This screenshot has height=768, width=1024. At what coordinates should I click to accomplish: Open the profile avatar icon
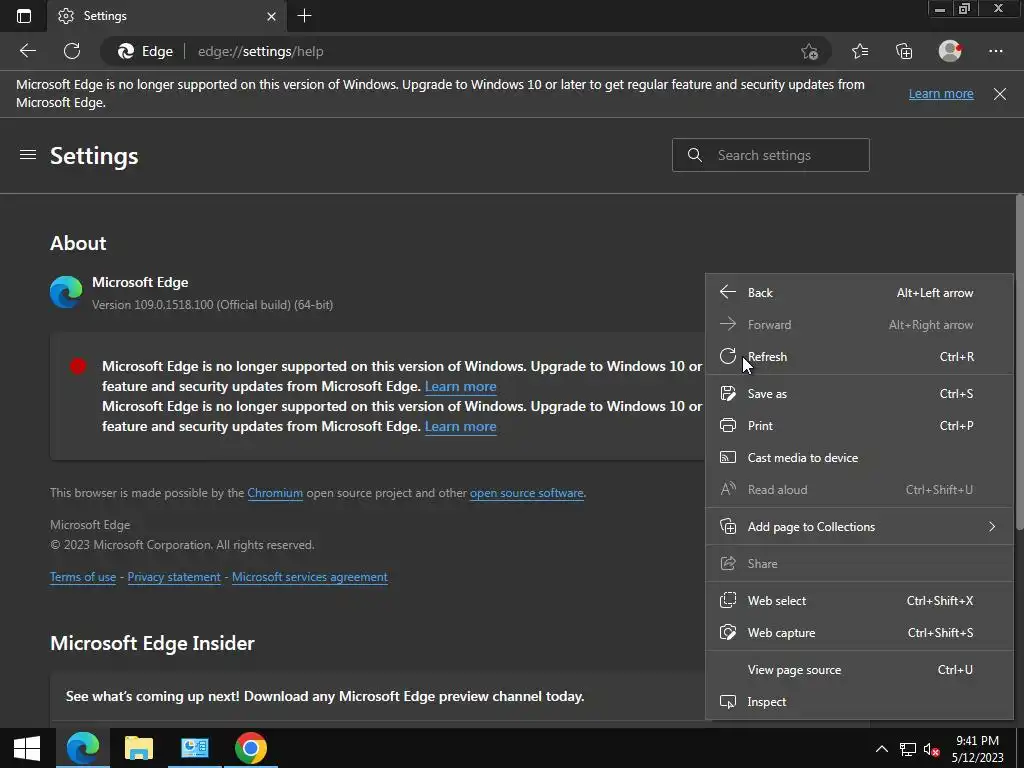tap(950, 51)
